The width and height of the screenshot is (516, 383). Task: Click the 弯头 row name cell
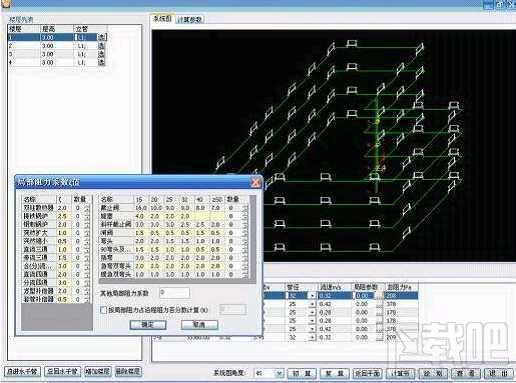click(x=116, y=241)
